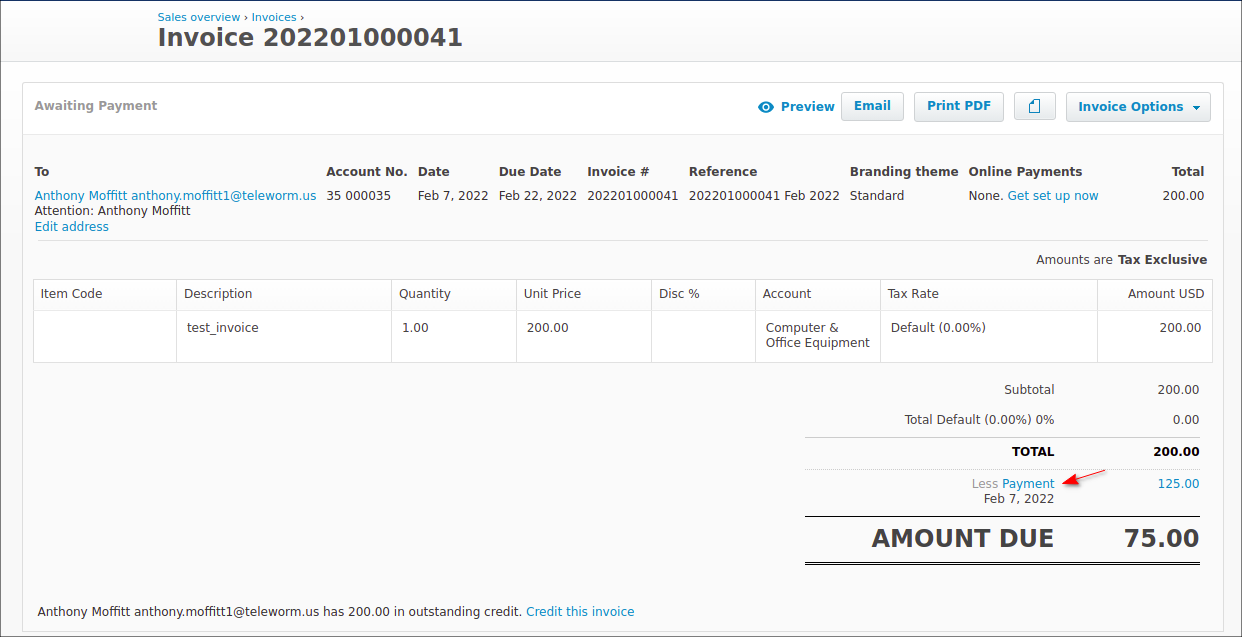This screenshot has width=1242, height=637.
Task: Click the 125.00 payment amount
Action: pos(1178,484)
